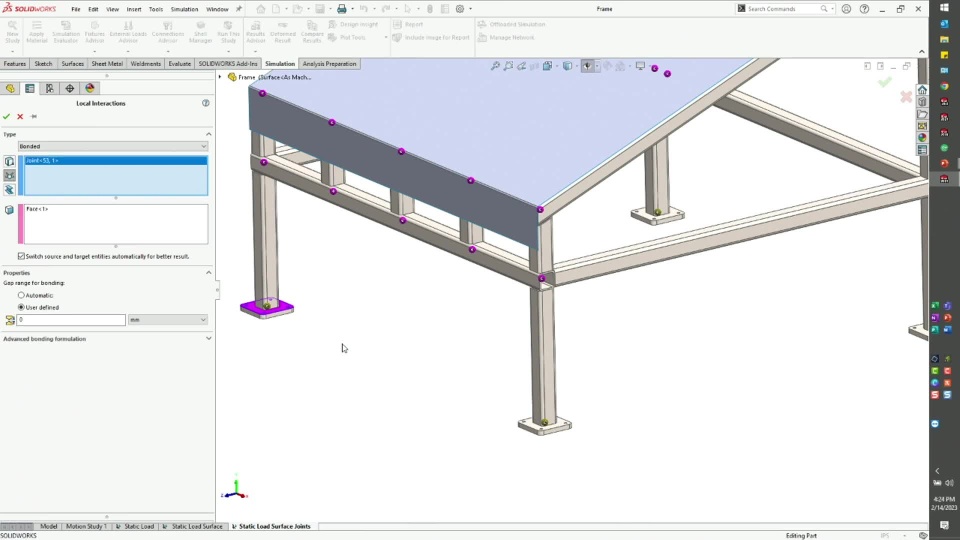Switch to the Weldments tab
The height and width of the screenshot is (540, 960).
click(146, 64)
